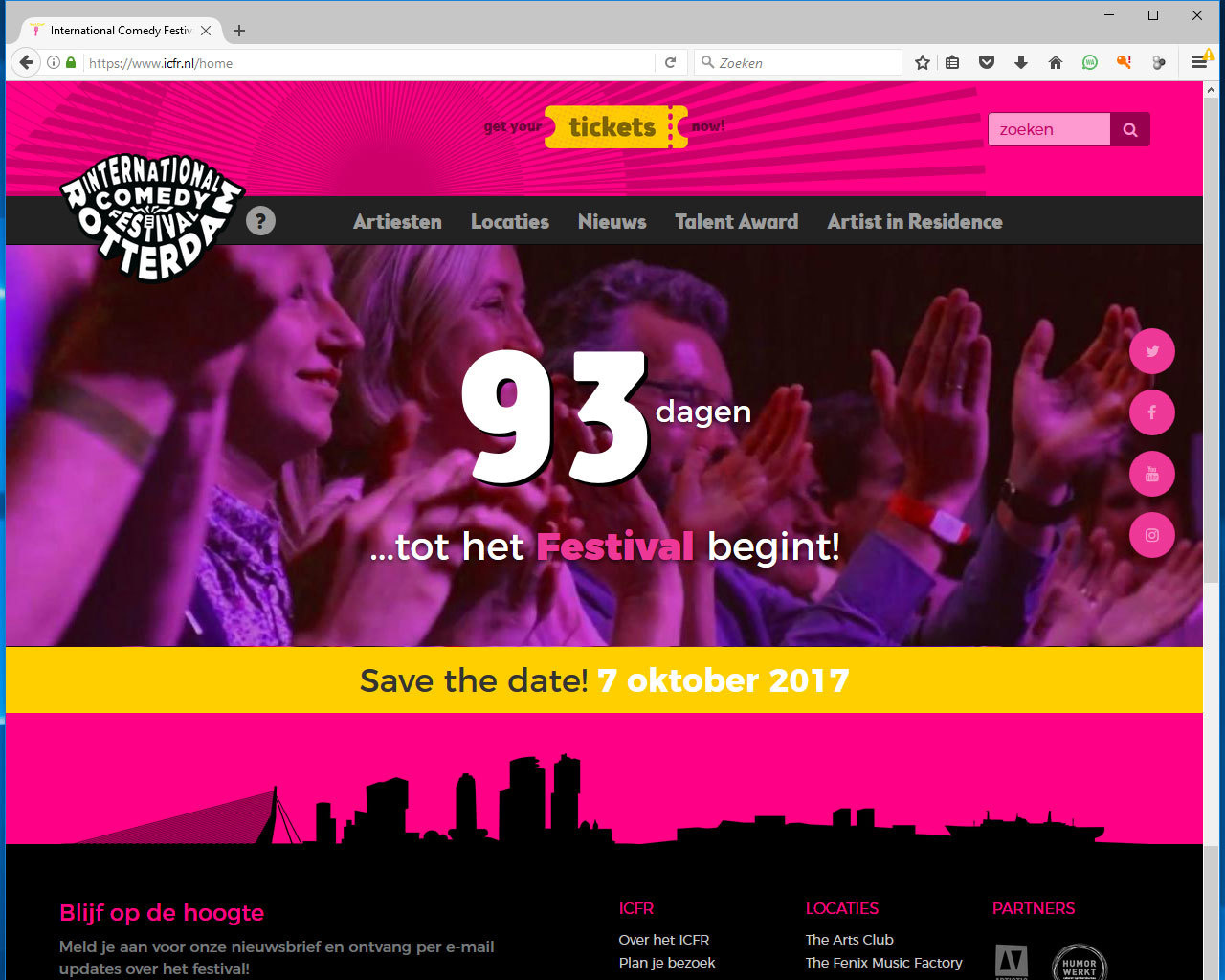The image size is (1225, 980).
Task: Bookmark this page with the star icon
Action: (x=923, y=62)
